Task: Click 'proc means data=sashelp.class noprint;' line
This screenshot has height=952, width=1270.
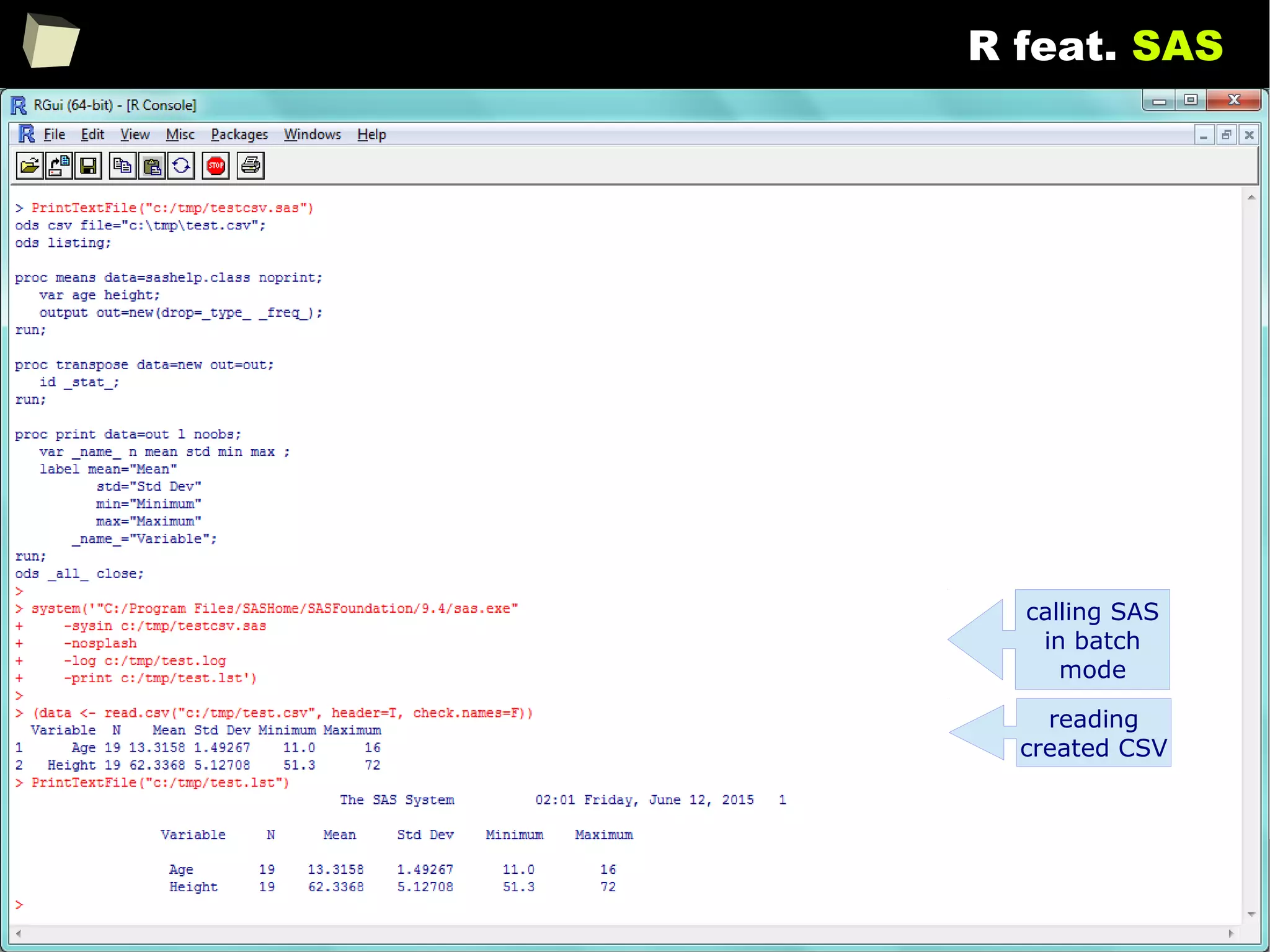Action: [169, 278]
